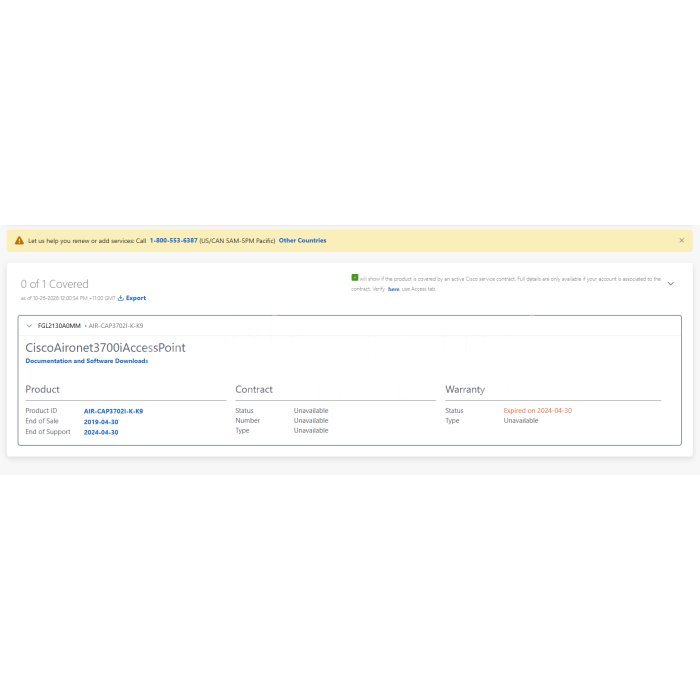Export the coverage results
The width and height of the screenshot is (700, 700).
(x=136, y=298)
